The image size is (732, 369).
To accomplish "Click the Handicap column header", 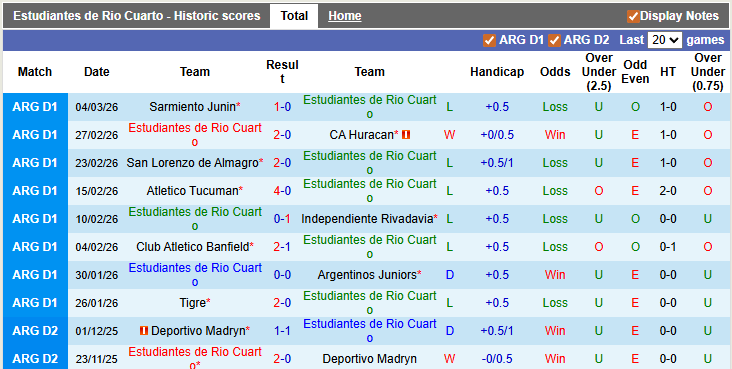I will pyautogui.click(x=497, y=72).
